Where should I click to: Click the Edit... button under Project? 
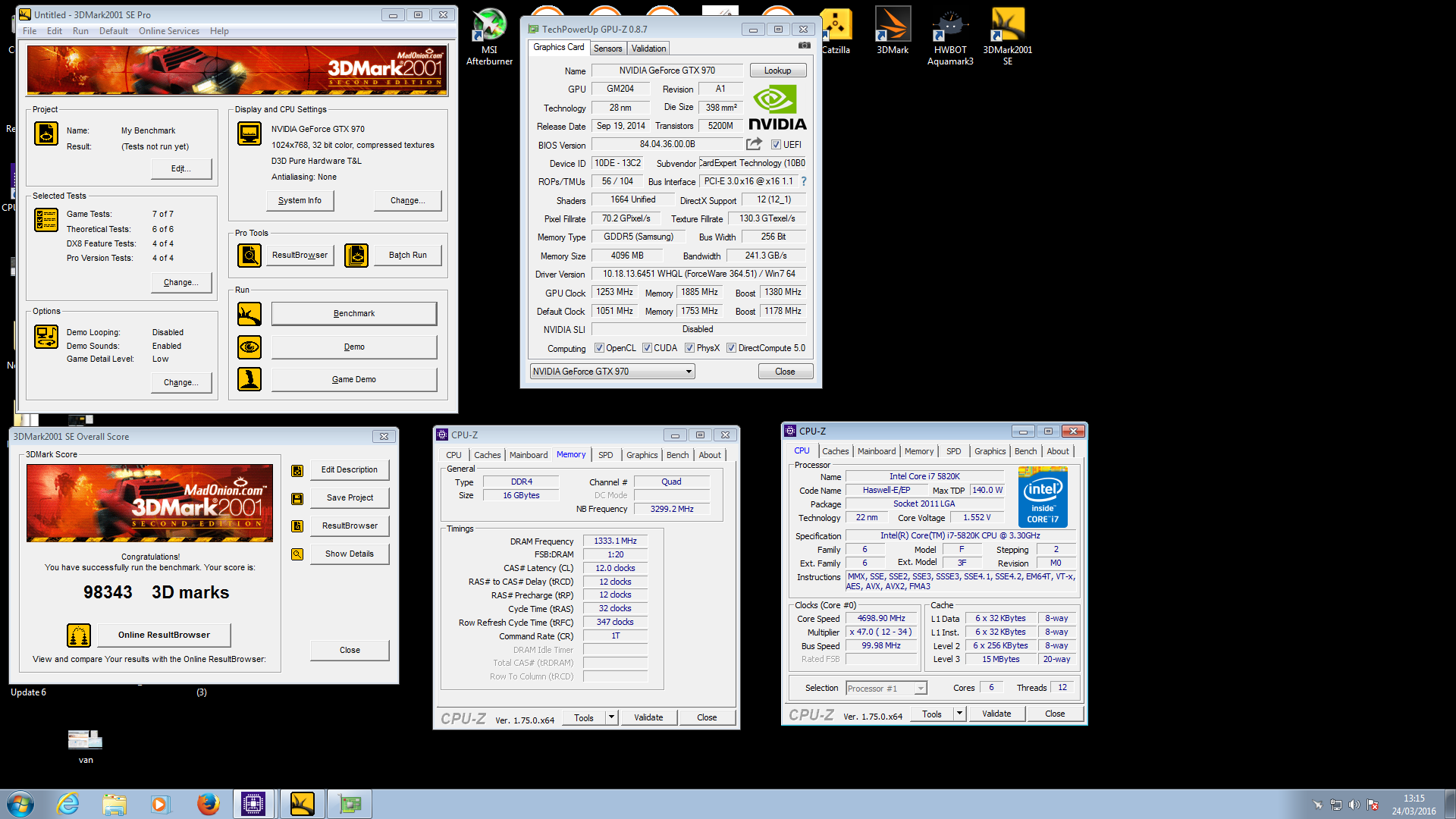(180, 169)
